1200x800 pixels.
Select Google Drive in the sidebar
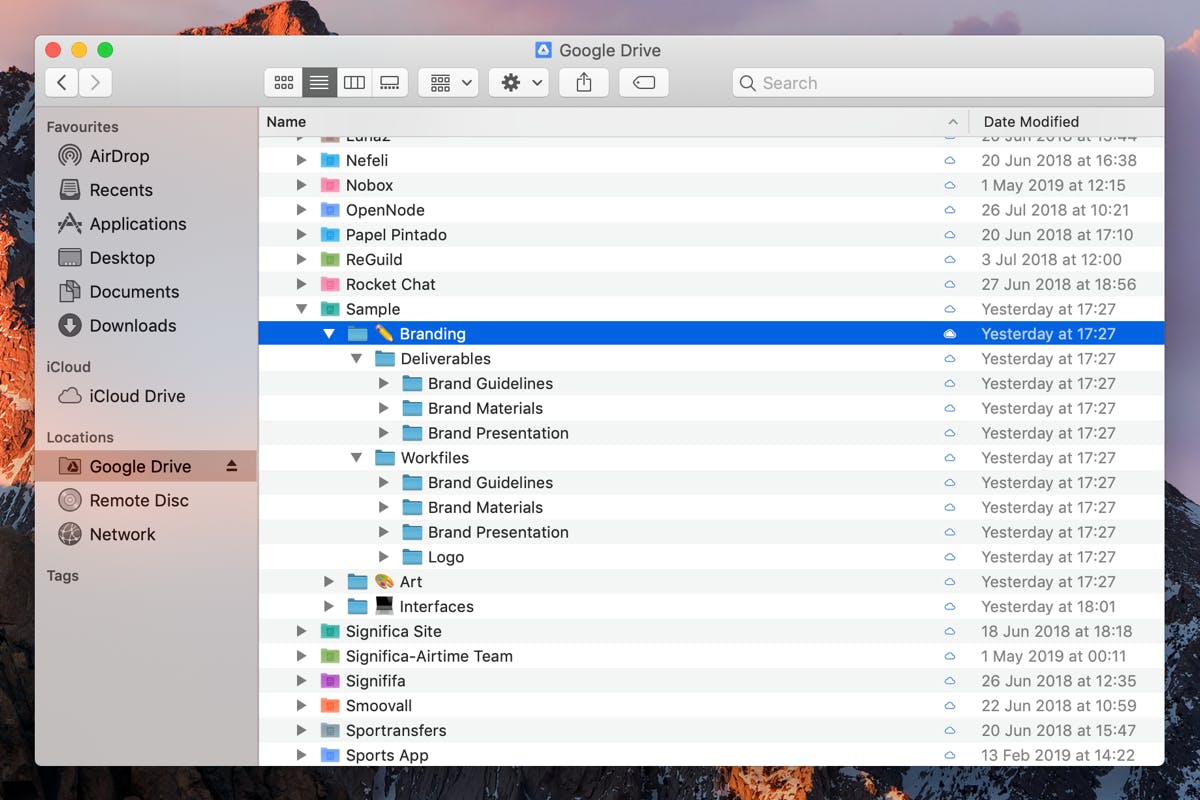(x=145, y=467)
